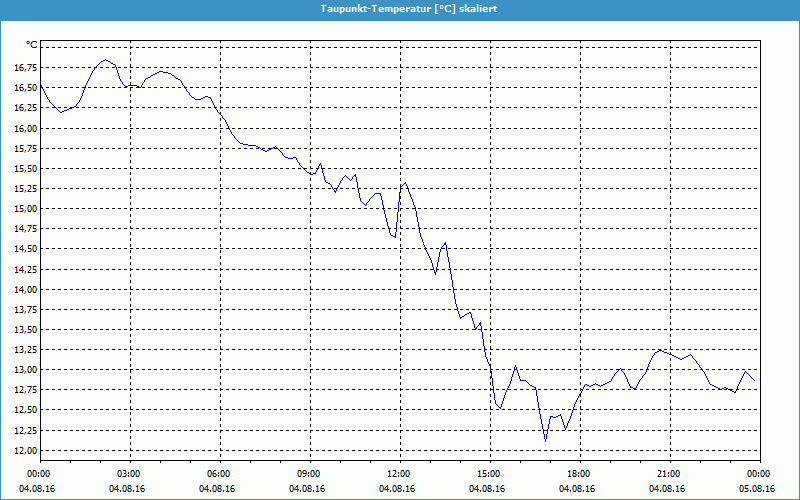Click the lowest point of the blue curve
The height and width of the screenshot is (500, 800).
coord(545,440)
